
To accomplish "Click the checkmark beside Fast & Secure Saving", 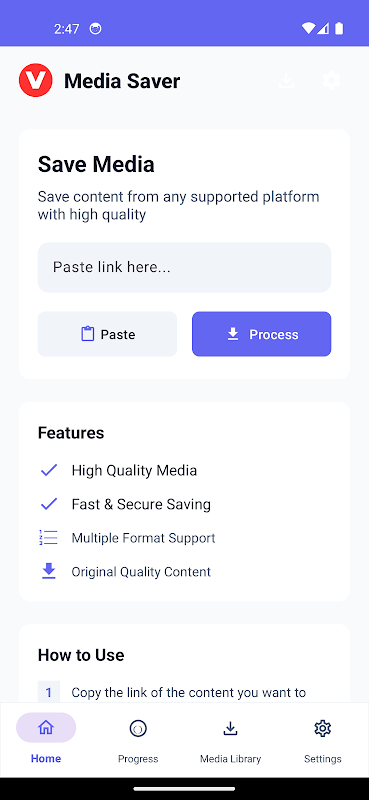I will 49,504.
